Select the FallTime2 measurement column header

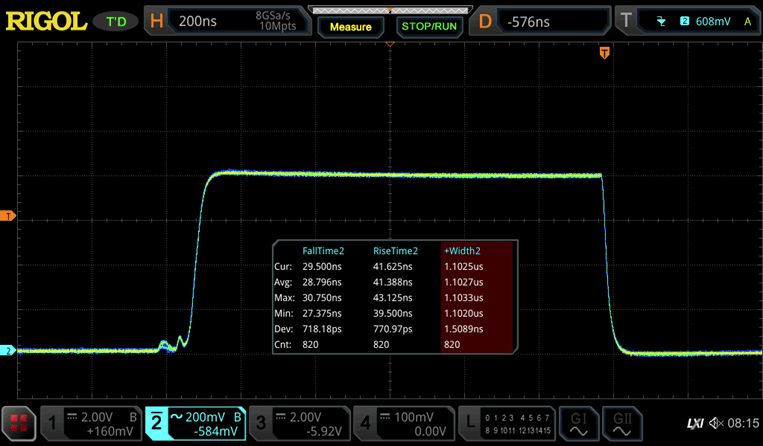pyautogui.click(x=323, y=251)
